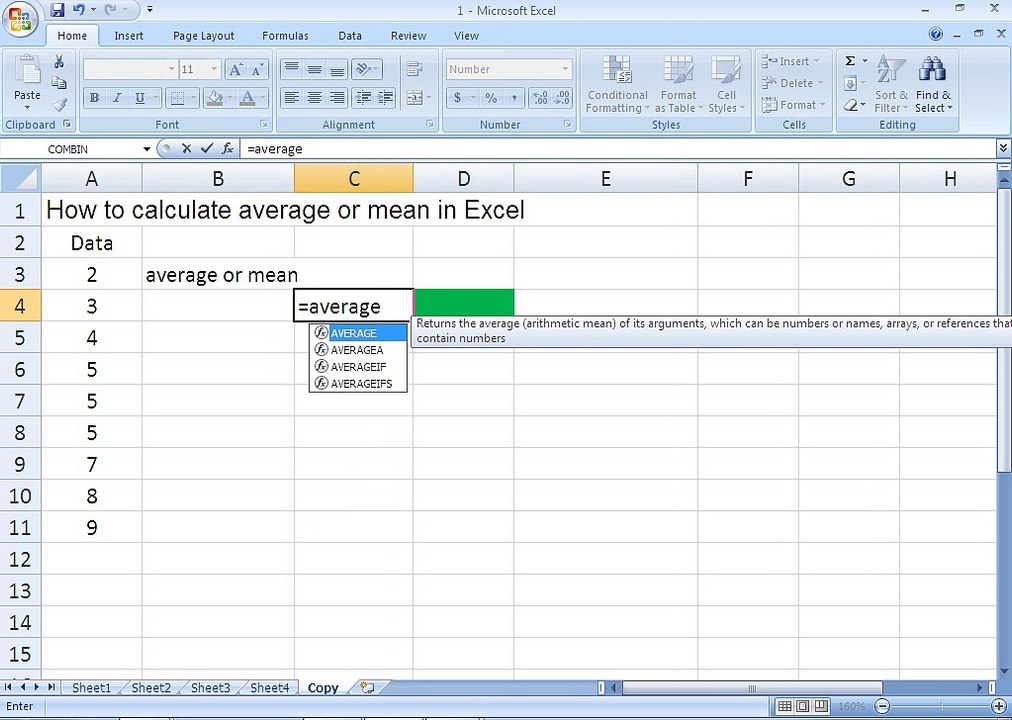Viewport: 1012px width, 720px height.
Task: Open the View ribbon tab
Action: click(466, 35)
